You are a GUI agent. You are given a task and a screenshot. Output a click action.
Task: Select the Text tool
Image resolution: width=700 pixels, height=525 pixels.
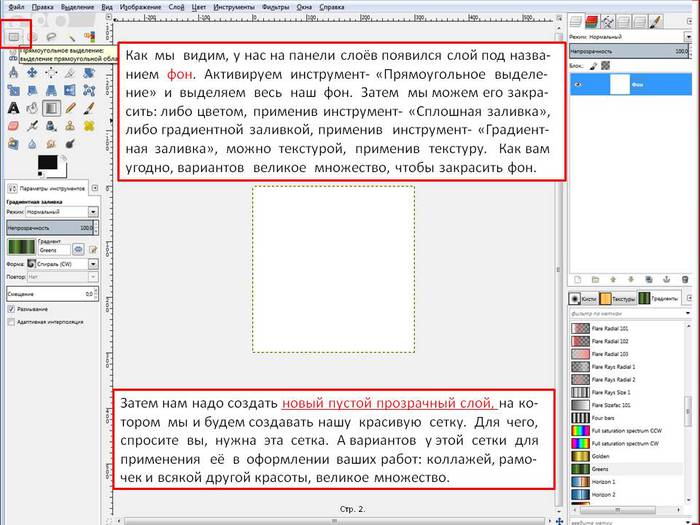pyautogui.click(x=14, y=108)
